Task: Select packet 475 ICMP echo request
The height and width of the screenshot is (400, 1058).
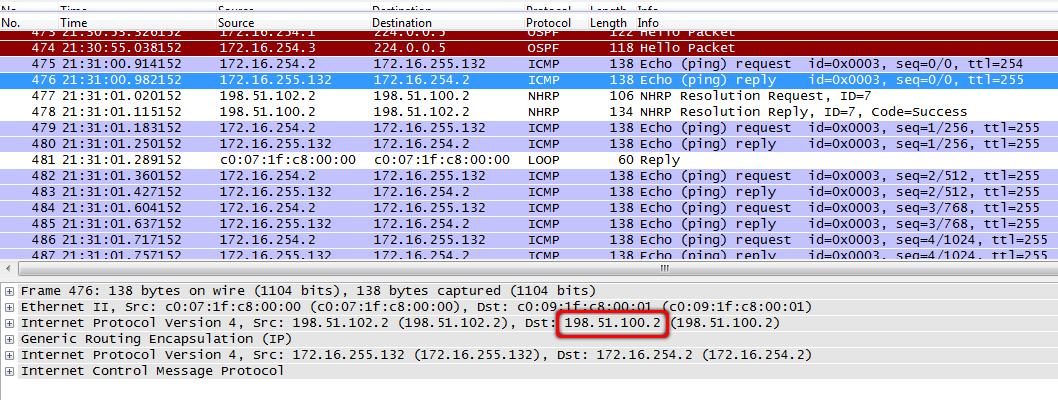Action: coord(529,64)
